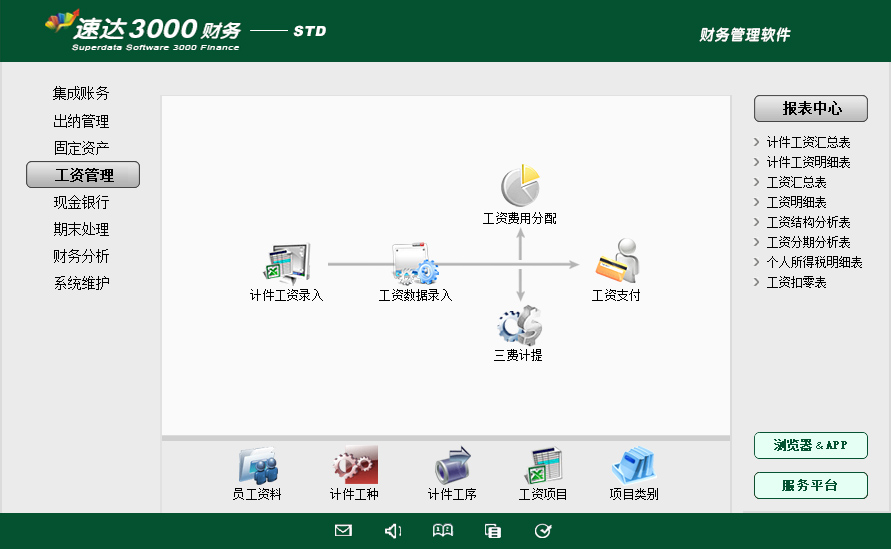Select 固定资产 in the left menu

81,148
